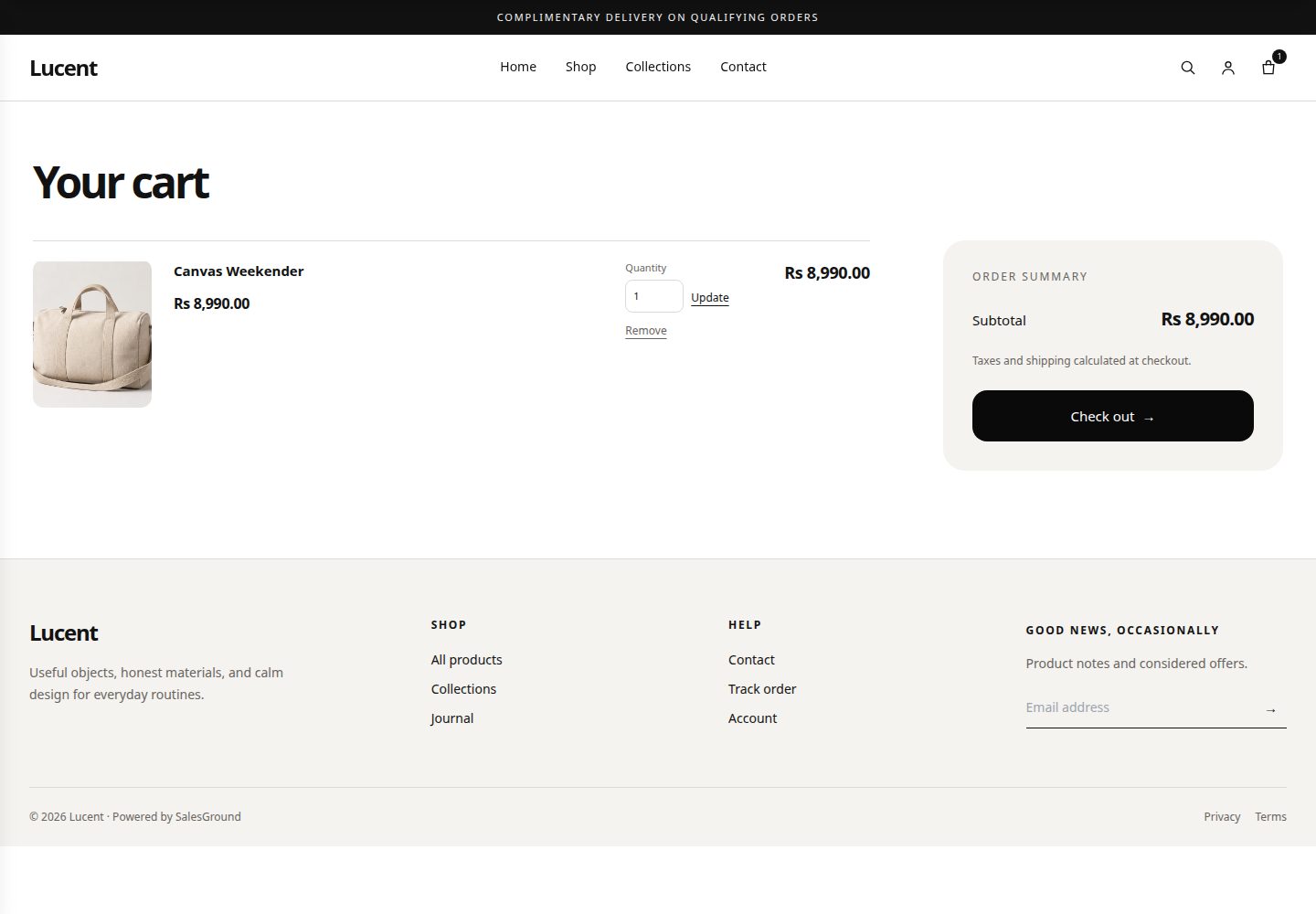This screenshot has height=914, width=1316.
Task: Open Canvas Weekender product title link
Action: tap(239, 271)
